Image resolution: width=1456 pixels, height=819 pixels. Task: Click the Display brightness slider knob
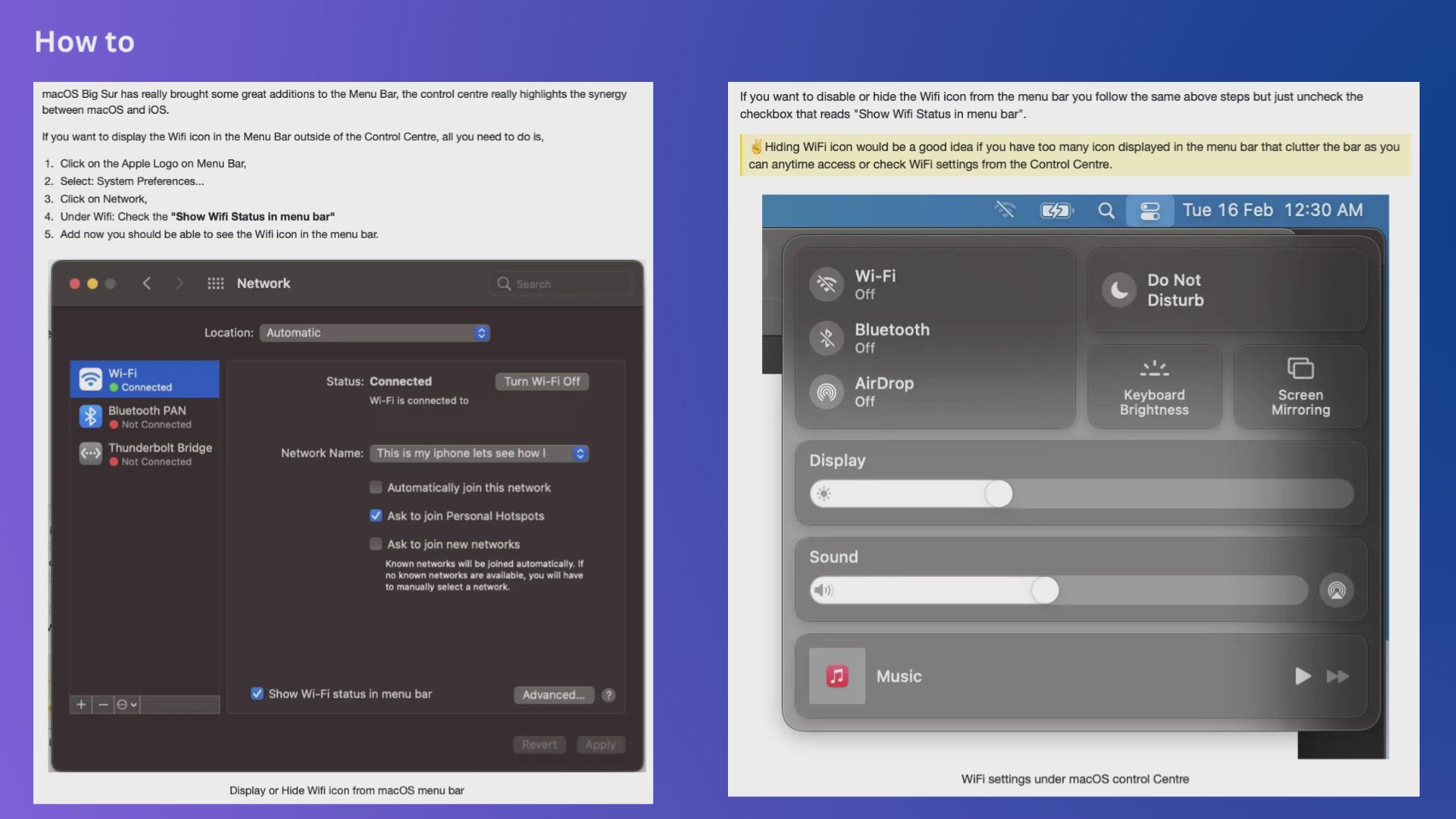[999, 494]
